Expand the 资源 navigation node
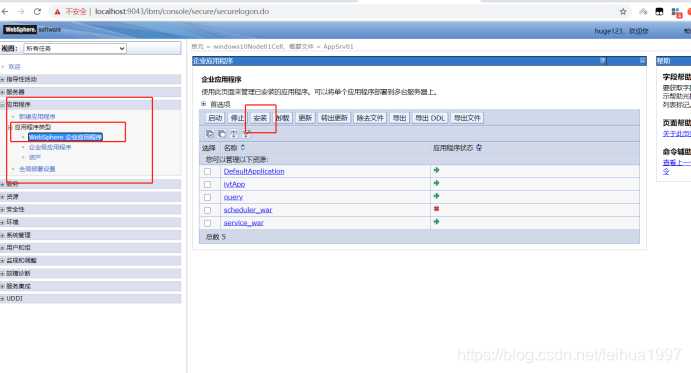This screenshot has height=373, width=691. 3,197
